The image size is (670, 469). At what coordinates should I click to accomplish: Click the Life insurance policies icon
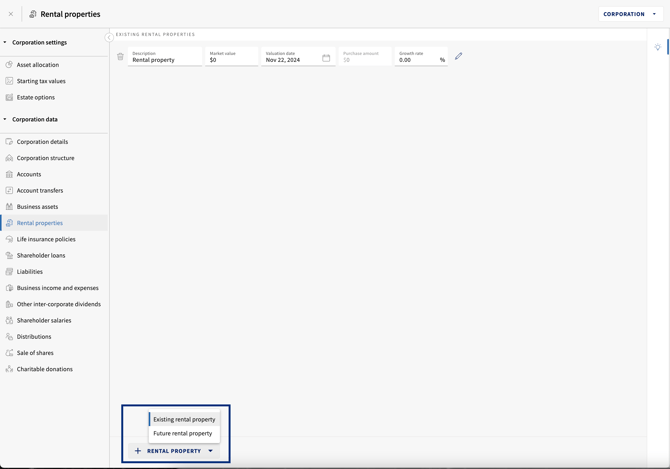coord(9,239)
